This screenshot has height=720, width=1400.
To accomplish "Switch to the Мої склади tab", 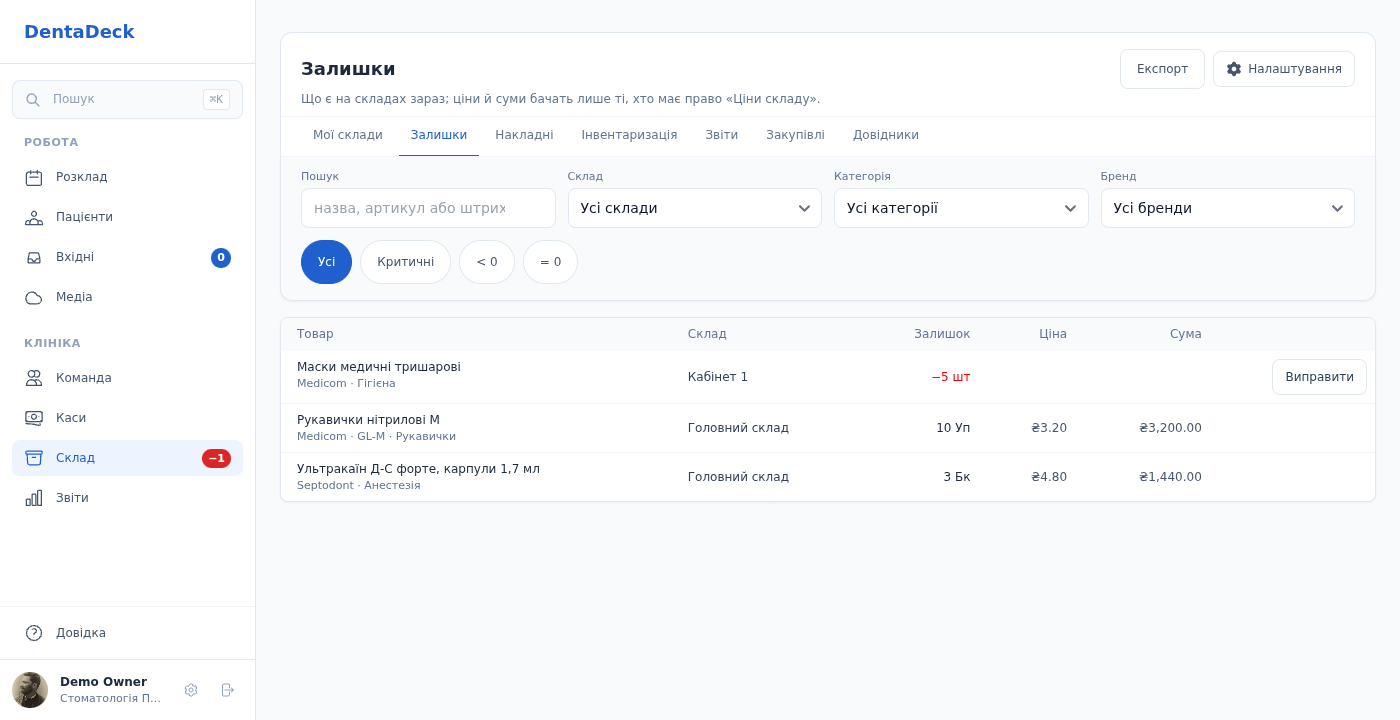I will (x=348, y=135).
